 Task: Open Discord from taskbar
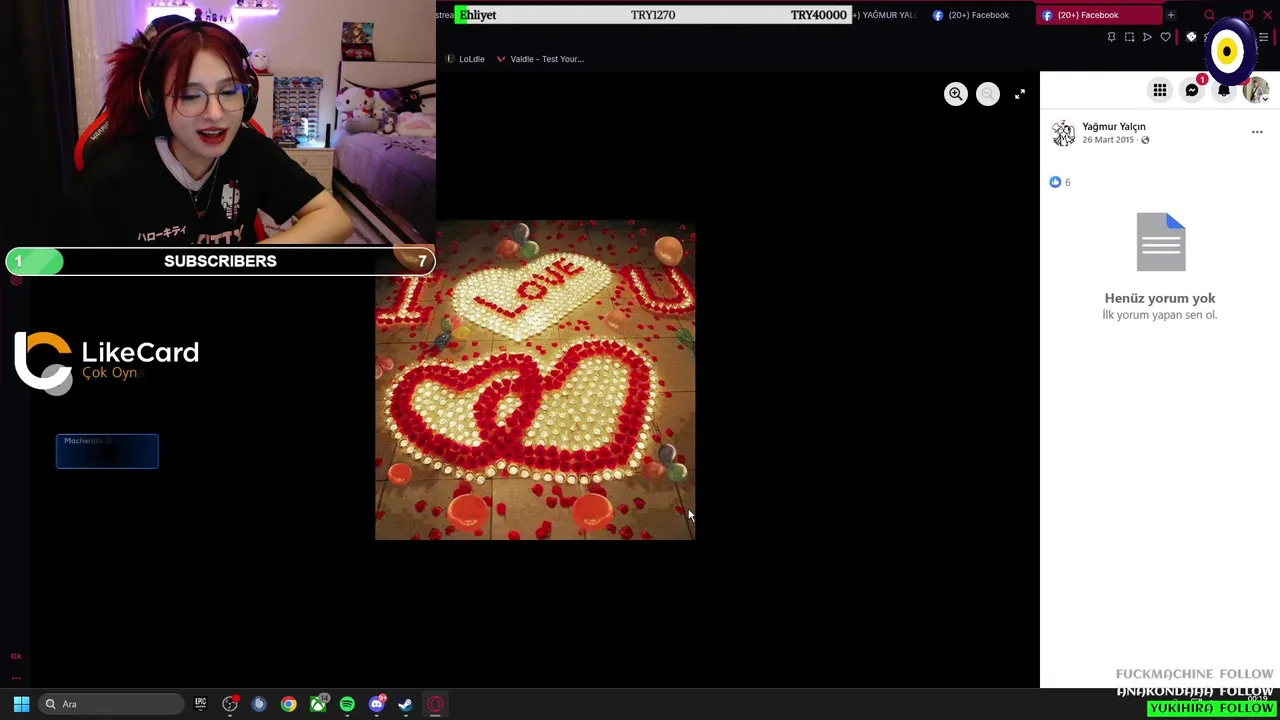(x=377, y=704)
